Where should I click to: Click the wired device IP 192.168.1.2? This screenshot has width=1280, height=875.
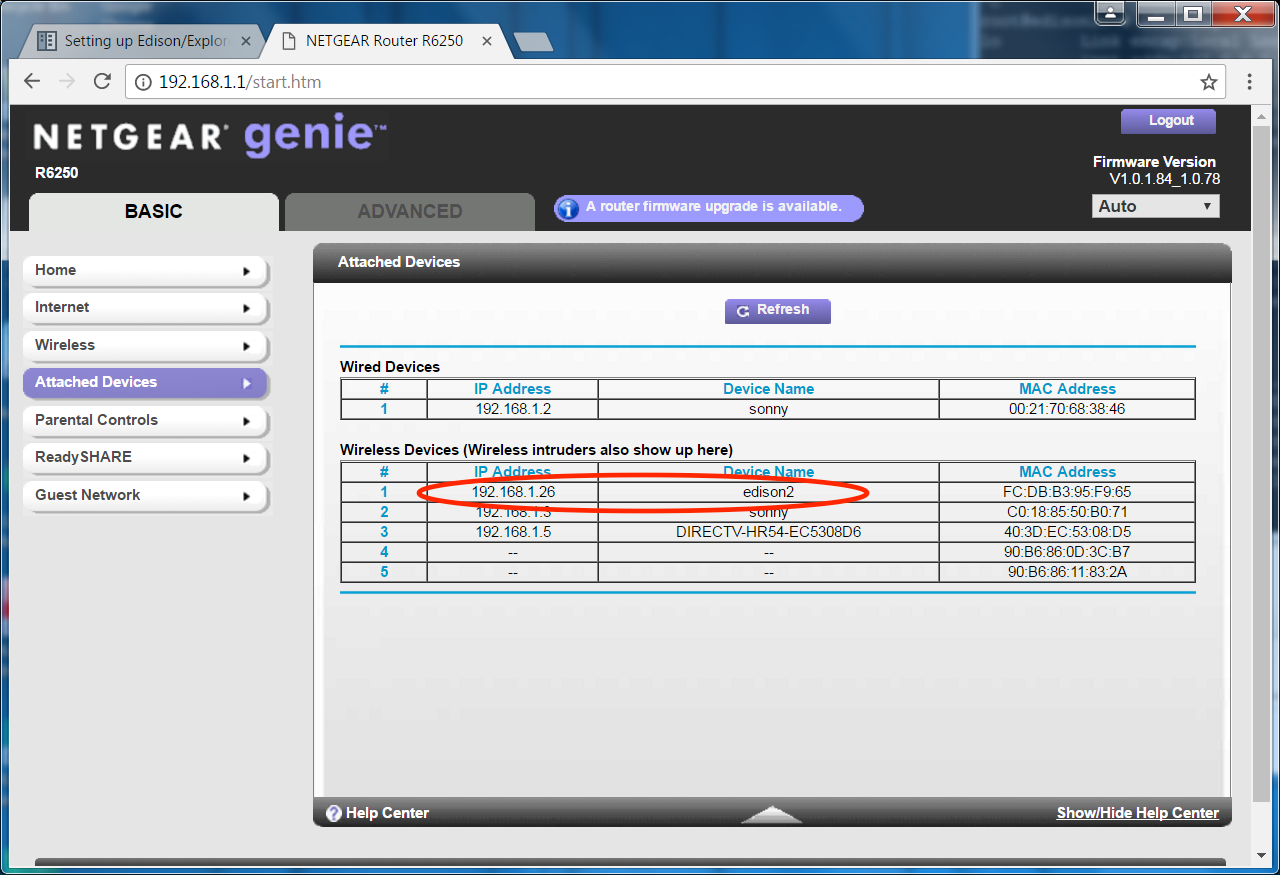(512, 409)
